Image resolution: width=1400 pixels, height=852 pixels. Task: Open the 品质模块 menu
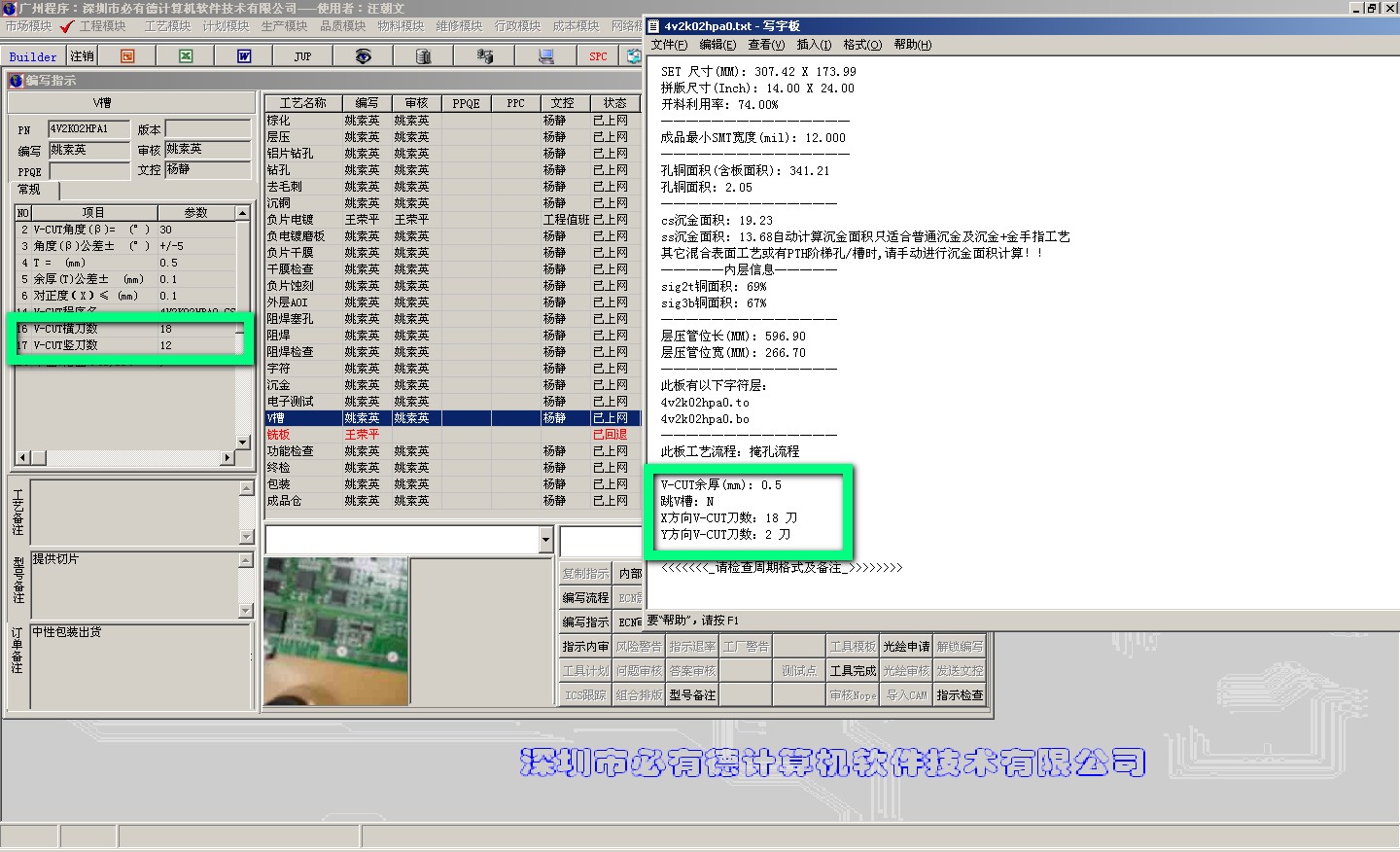tap(342, 26)
